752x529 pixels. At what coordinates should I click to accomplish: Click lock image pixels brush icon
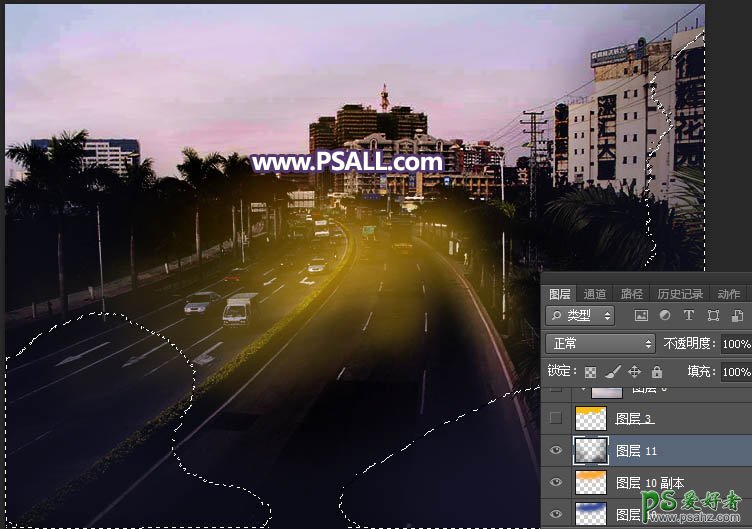612,371
